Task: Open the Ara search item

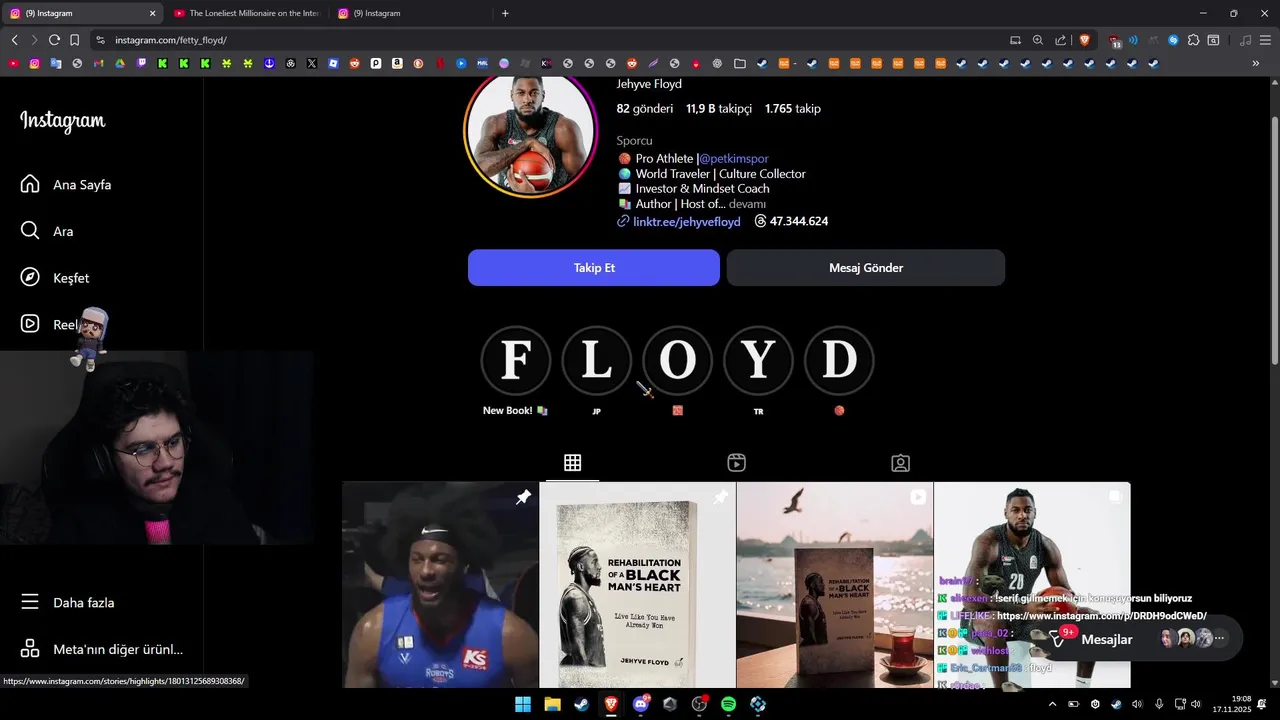Action: tap(47, 231)
